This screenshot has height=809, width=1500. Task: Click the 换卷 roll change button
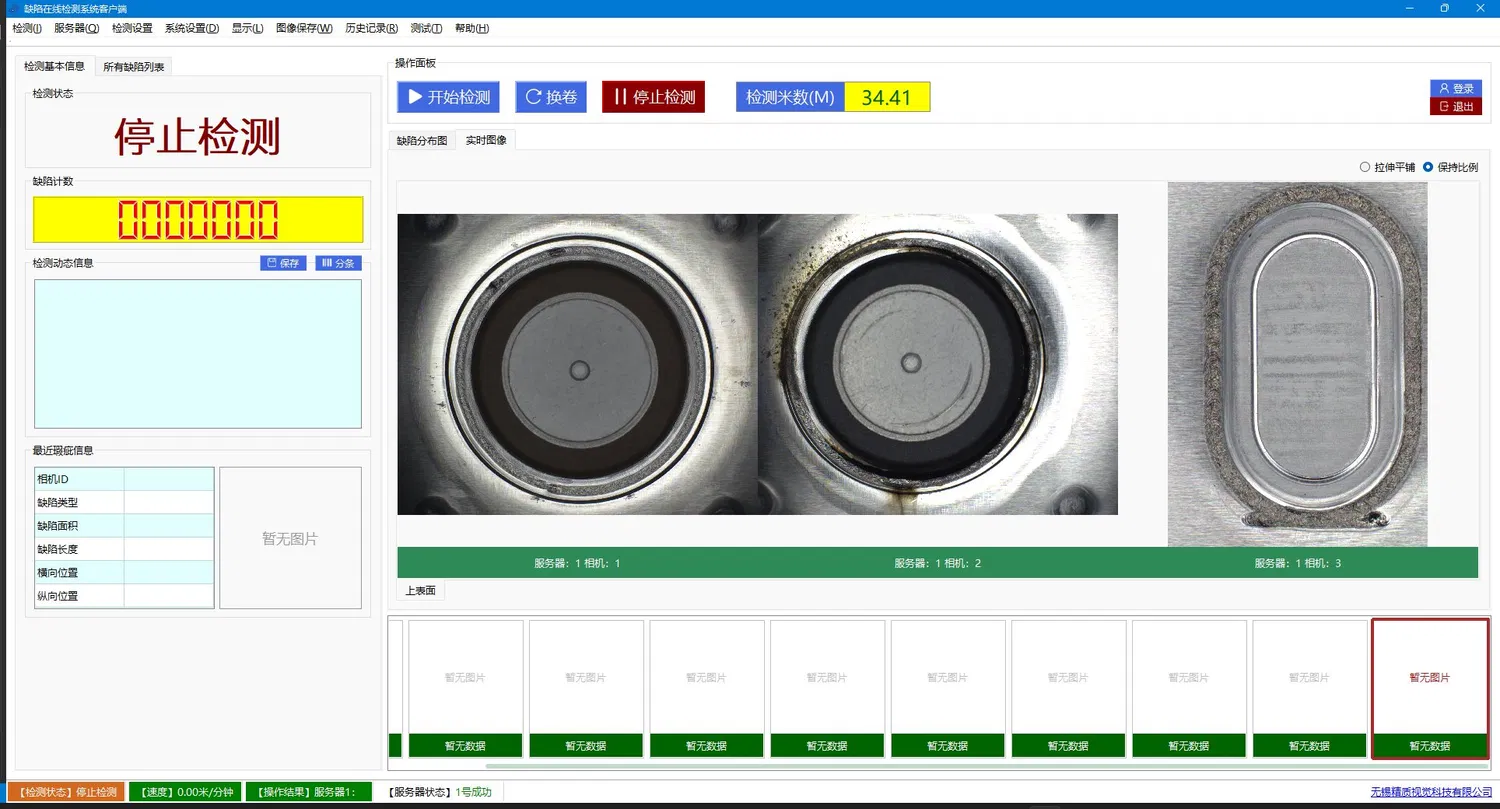[551, 97]
